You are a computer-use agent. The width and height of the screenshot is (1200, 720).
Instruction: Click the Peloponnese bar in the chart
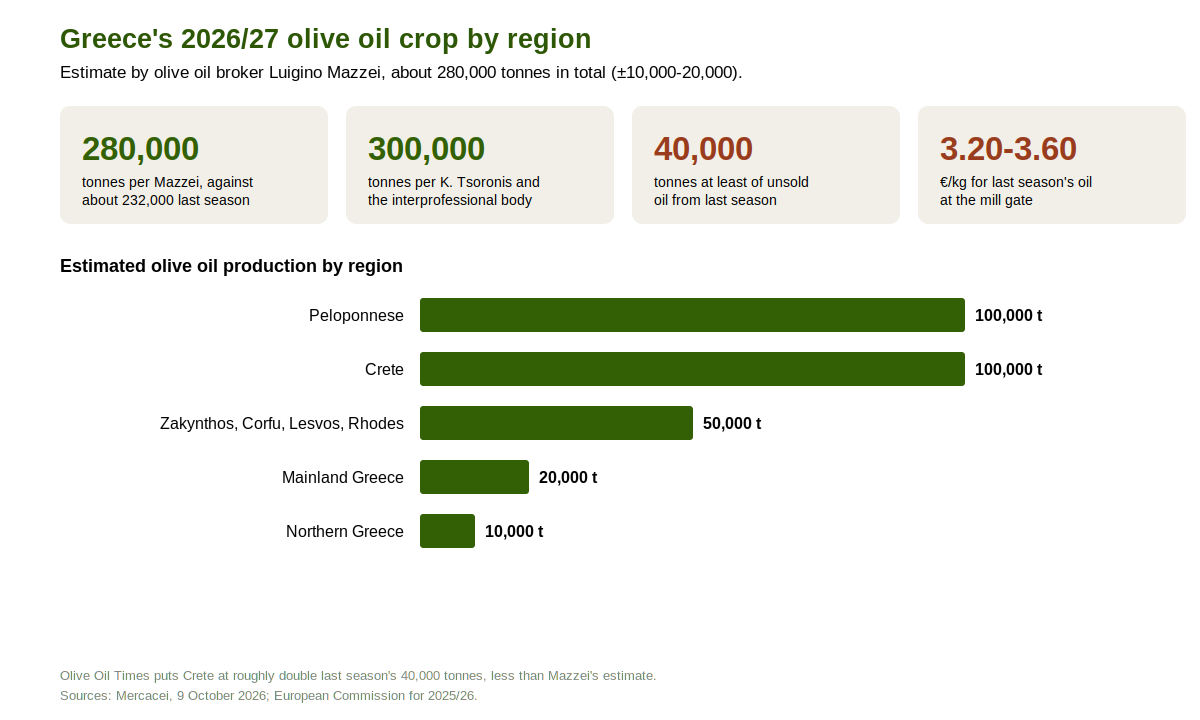click(692, 315)
